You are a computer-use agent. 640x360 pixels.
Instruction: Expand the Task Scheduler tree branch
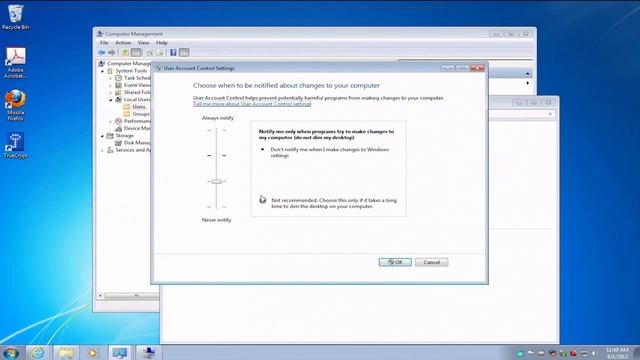point(111,78)
